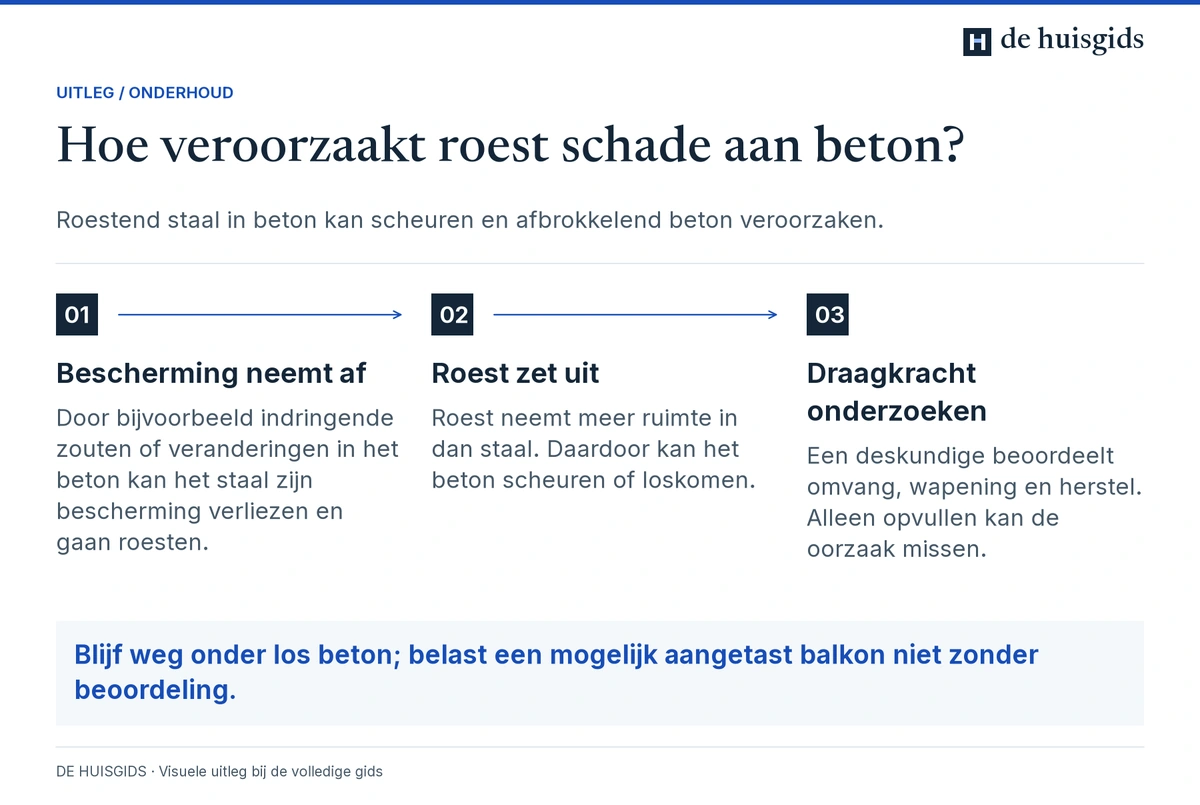This screenshot has width=1200, height=805.
Task: Click the footer 'DE HUISGIDS · Visuele uitleg' text
Action: pyautogui.click(x=219, y=772)
